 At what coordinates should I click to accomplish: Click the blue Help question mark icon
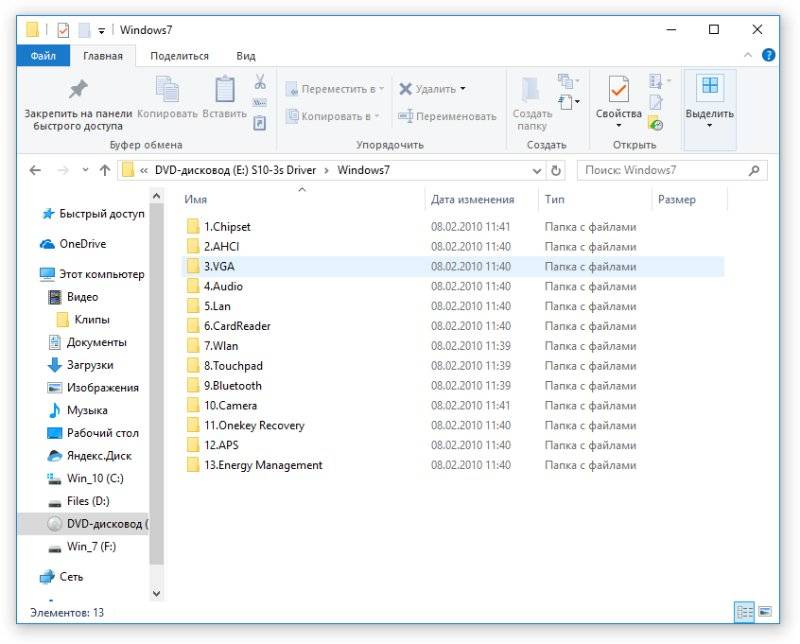(768, 55)
